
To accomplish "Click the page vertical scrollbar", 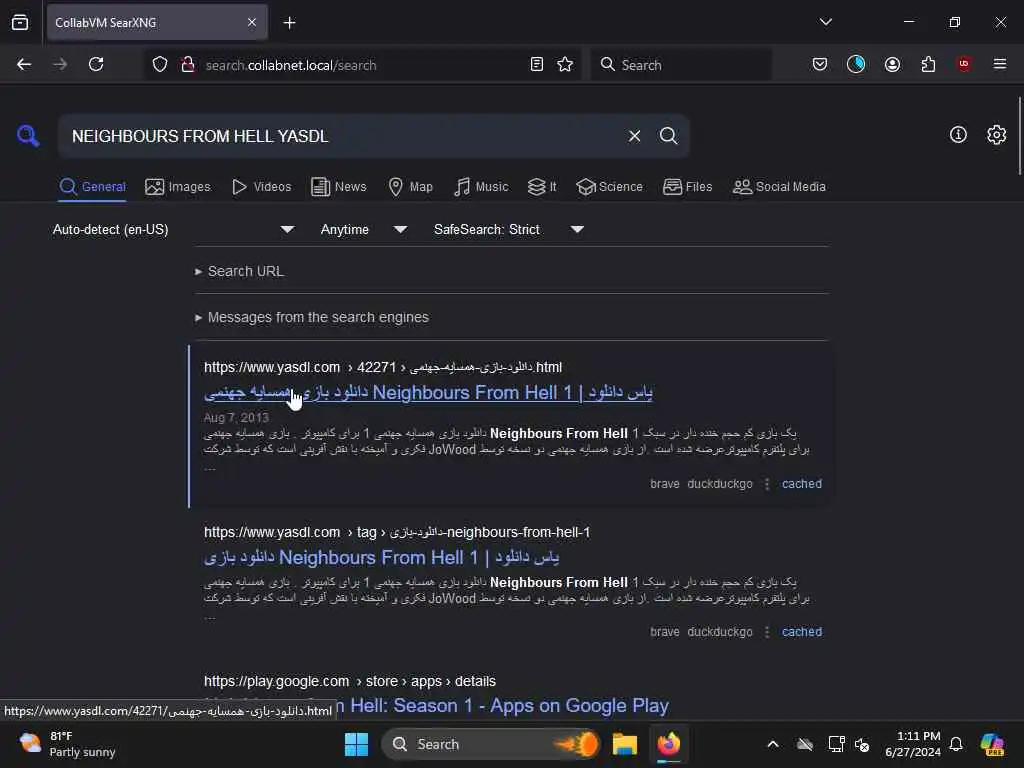I will click(1019, 136).
